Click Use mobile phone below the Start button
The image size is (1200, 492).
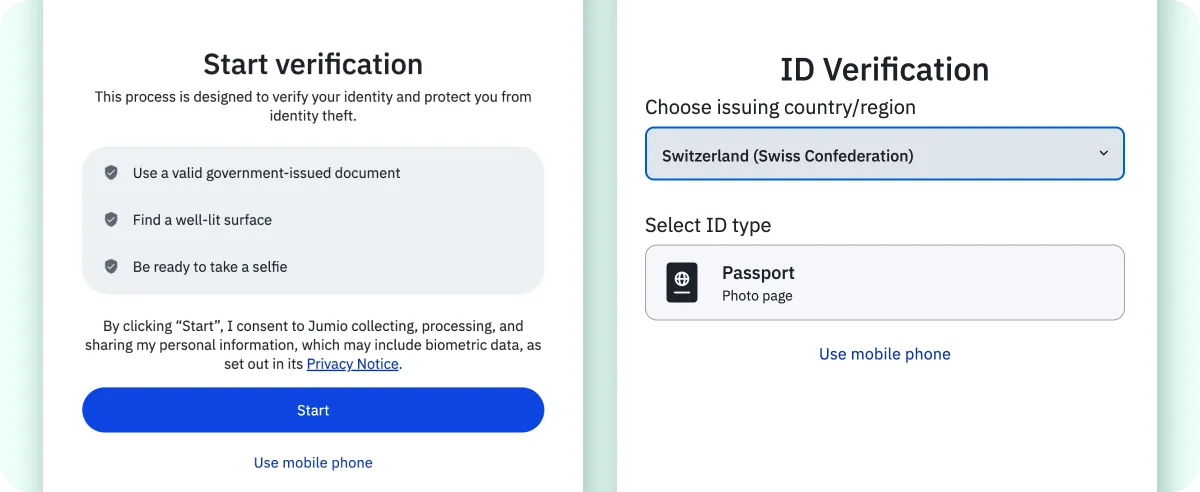313,463
